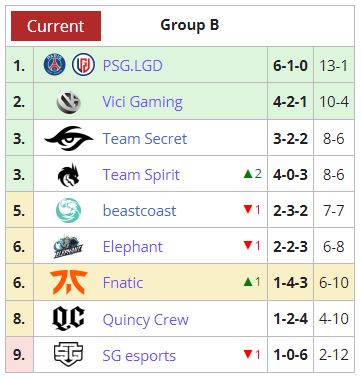Screen dimensions: 361x379
Task: Open the PSG.LGD team link
Action: tap(133, 65)
